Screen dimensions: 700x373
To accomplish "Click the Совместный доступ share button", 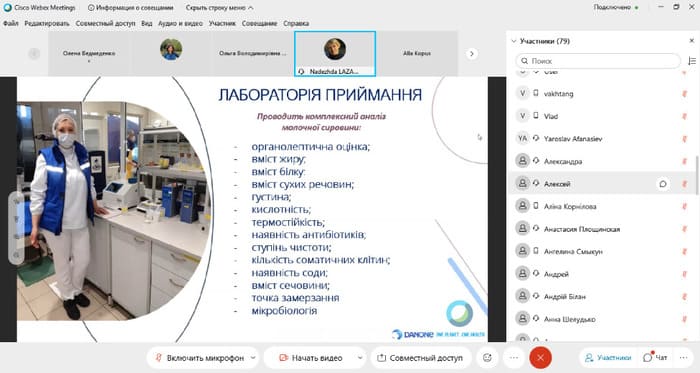I will (420, 358).
